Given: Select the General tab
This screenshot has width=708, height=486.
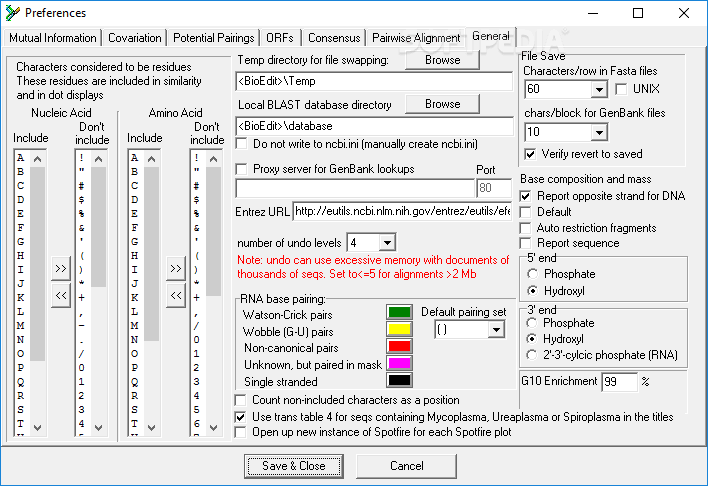Looking at the screenshot, I should pos(491,36).
